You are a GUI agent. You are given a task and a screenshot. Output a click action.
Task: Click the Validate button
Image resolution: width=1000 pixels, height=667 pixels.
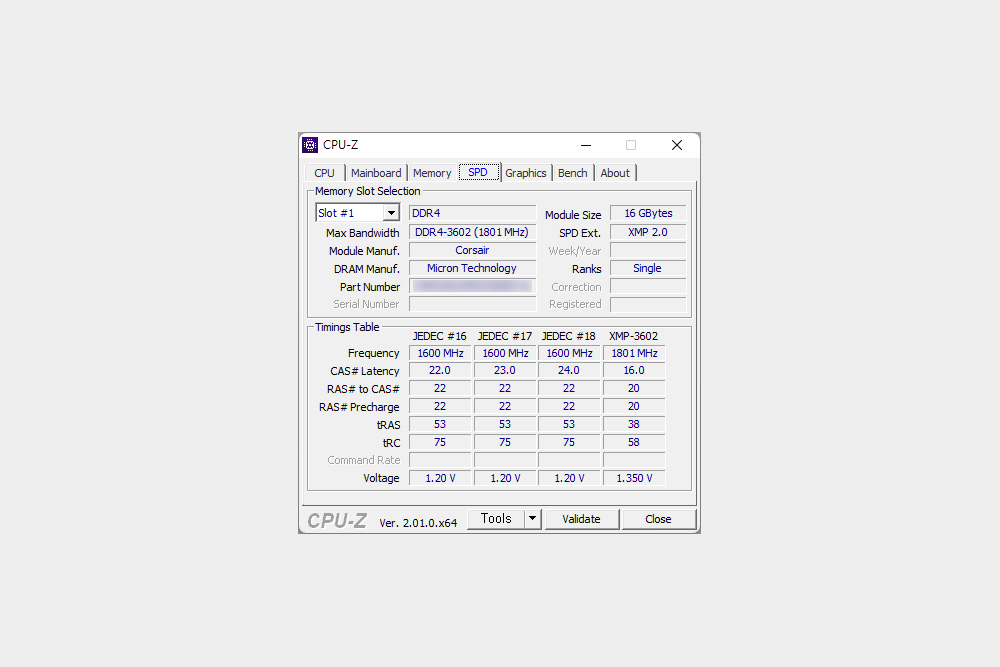[x=581, y=519]
